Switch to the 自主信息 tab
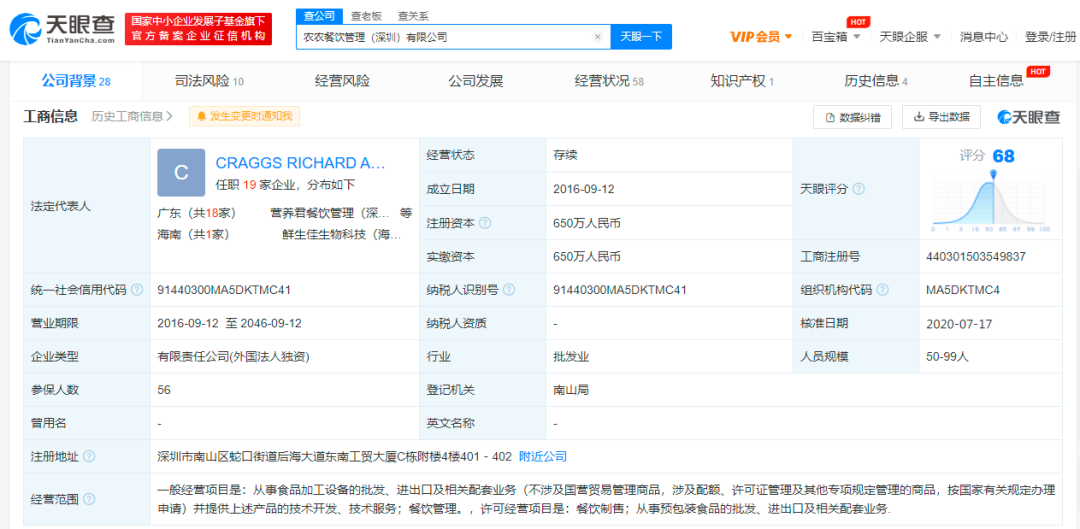 click(x=996, y=81)
